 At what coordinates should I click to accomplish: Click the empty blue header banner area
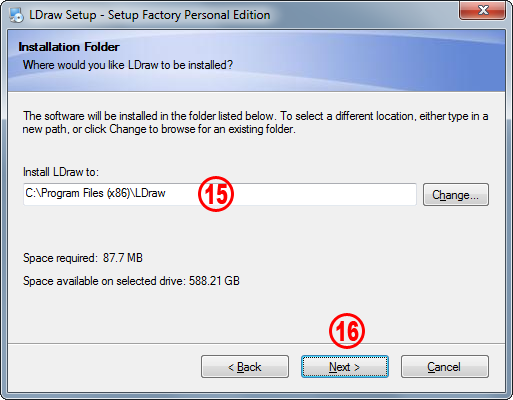click(367, 60)
